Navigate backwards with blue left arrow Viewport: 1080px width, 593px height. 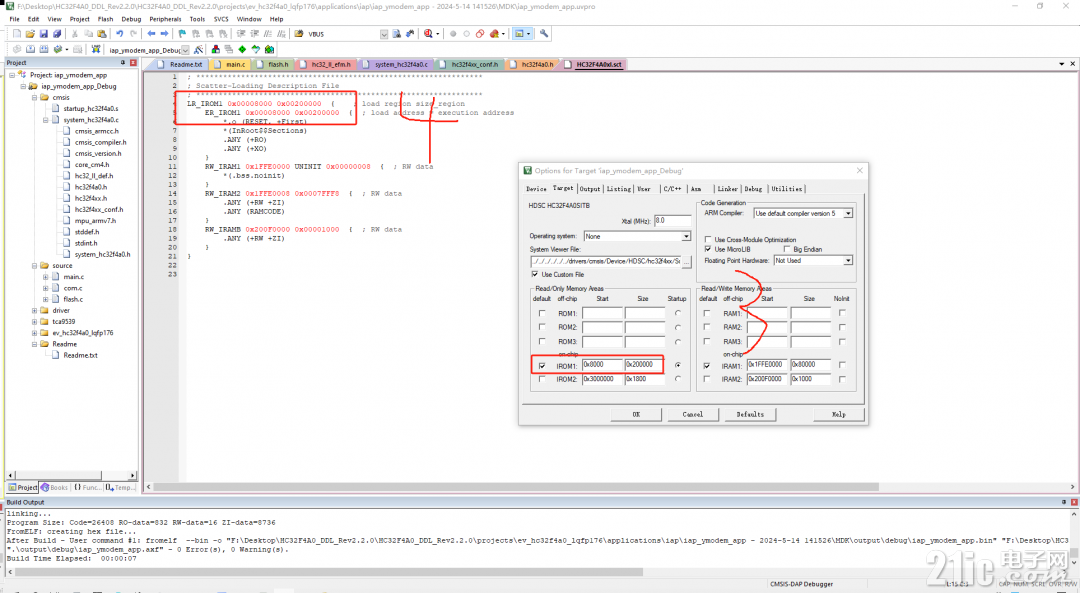(x=151, y=34)
